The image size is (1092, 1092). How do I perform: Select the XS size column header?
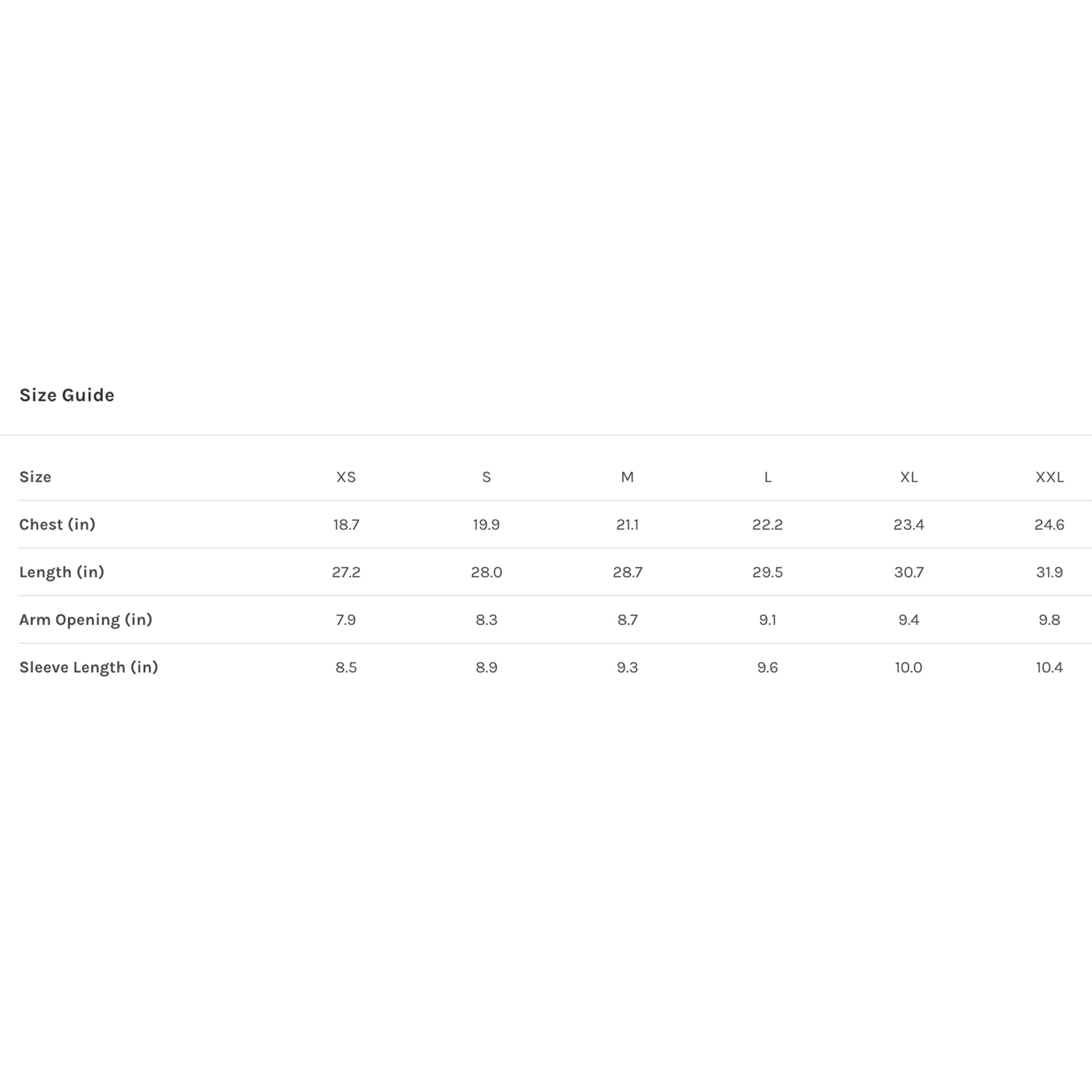(346, 477)
